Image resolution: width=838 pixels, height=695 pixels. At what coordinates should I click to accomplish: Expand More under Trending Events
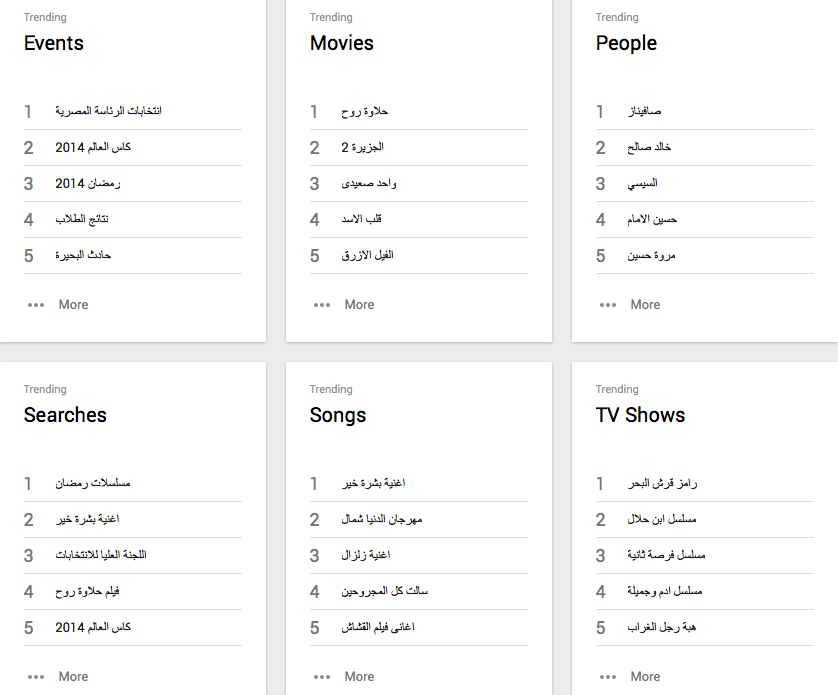(73, 305)
